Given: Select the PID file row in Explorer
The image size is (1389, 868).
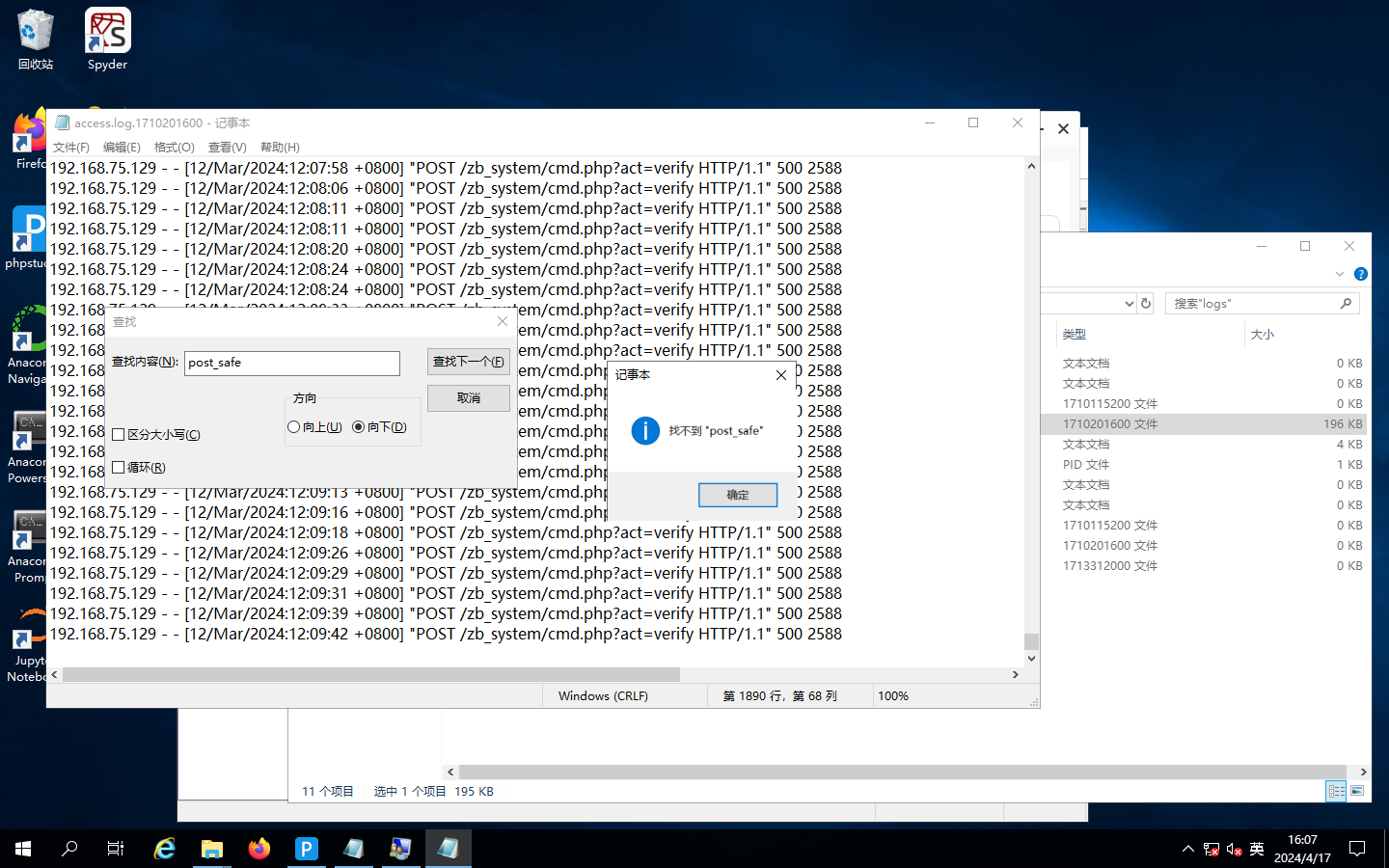Looking at the screenshot, I should tap(1205, 465).
